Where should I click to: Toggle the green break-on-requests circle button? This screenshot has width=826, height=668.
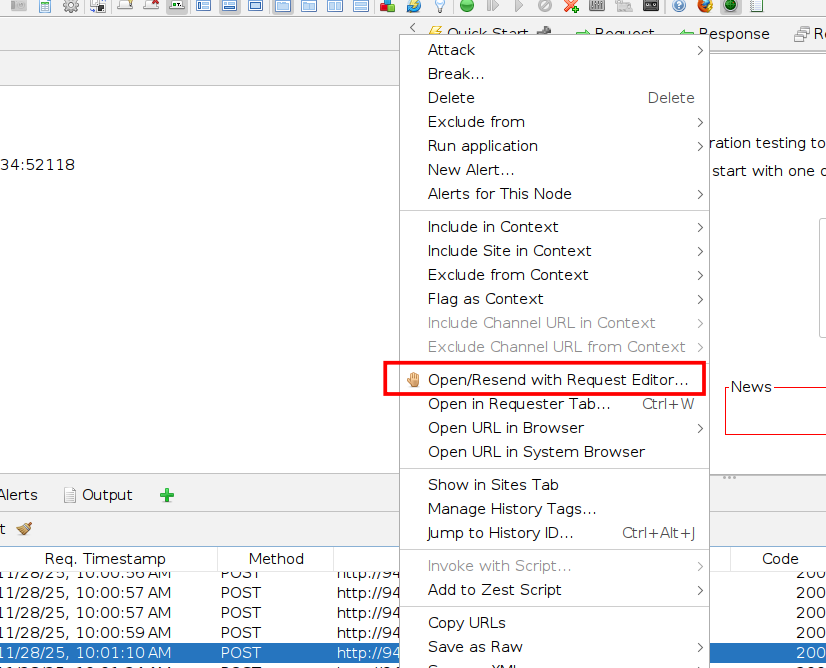coord(467,6)
